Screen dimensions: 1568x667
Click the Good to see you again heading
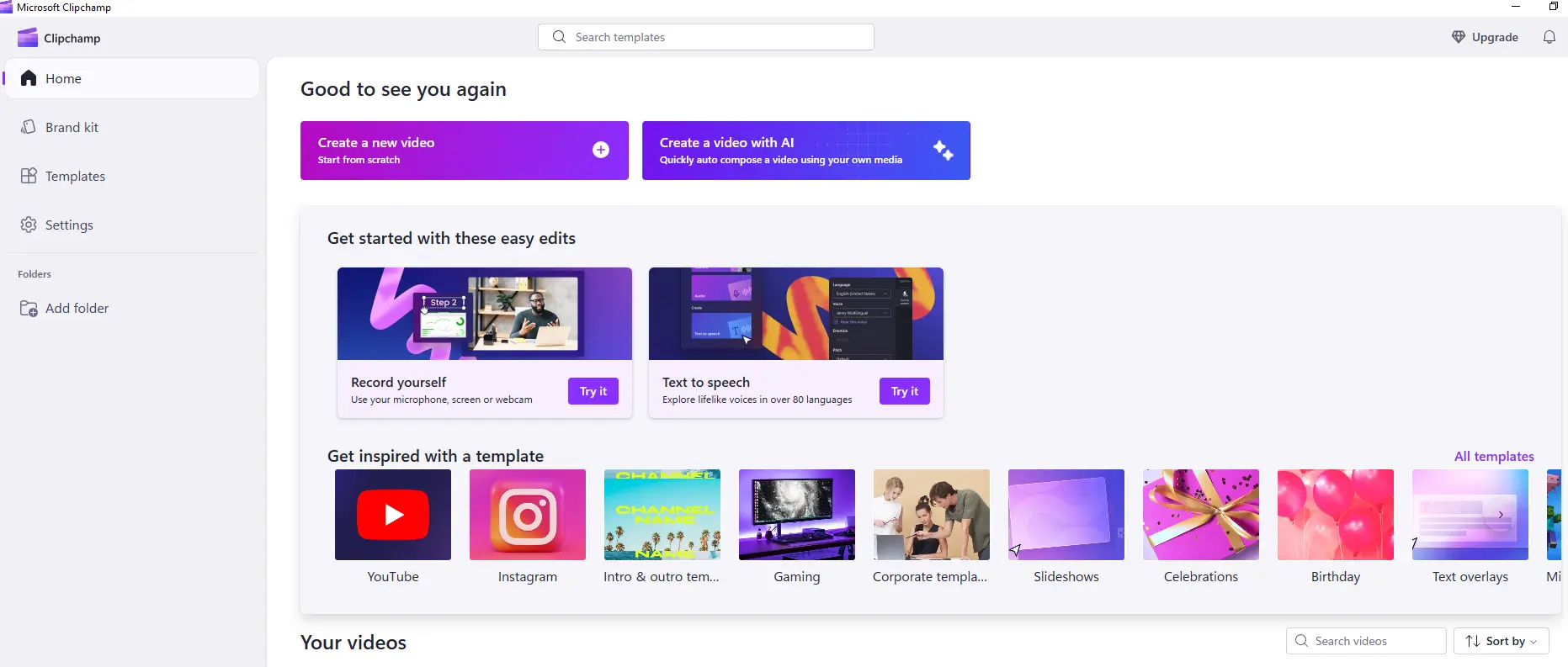click(x=403, y=89)
